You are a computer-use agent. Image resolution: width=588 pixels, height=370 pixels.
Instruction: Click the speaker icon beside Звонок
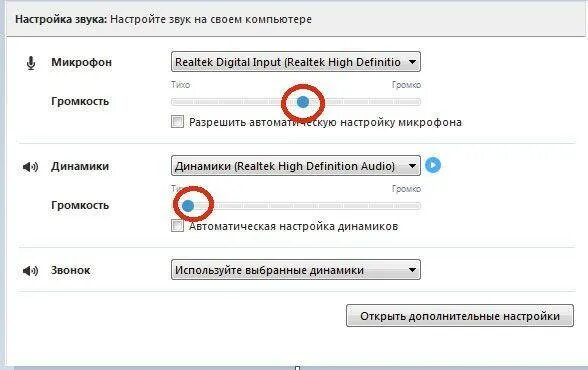[30, 270]
